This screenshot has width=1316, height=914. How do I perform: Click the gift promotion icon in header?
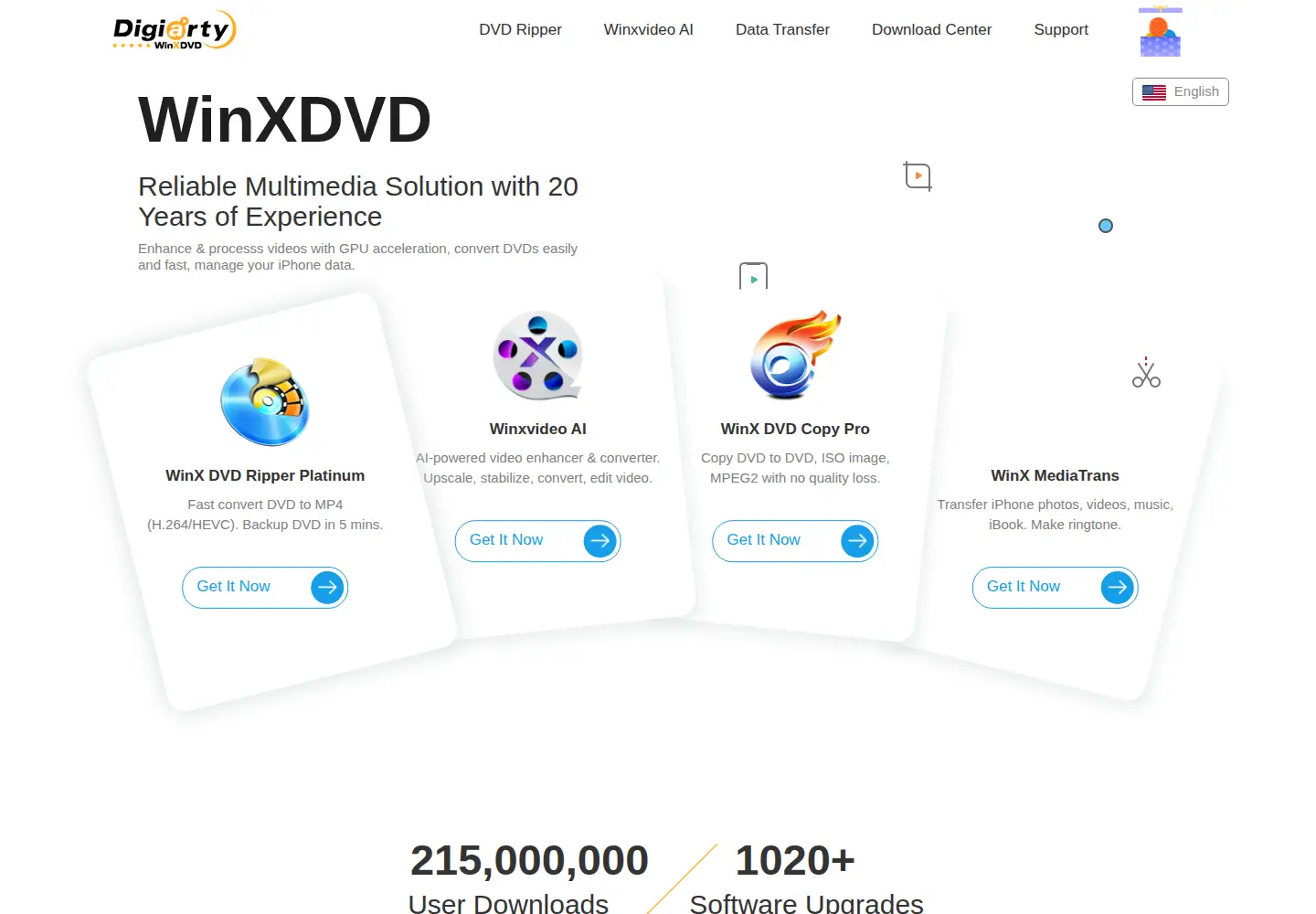coord(1161,31)
